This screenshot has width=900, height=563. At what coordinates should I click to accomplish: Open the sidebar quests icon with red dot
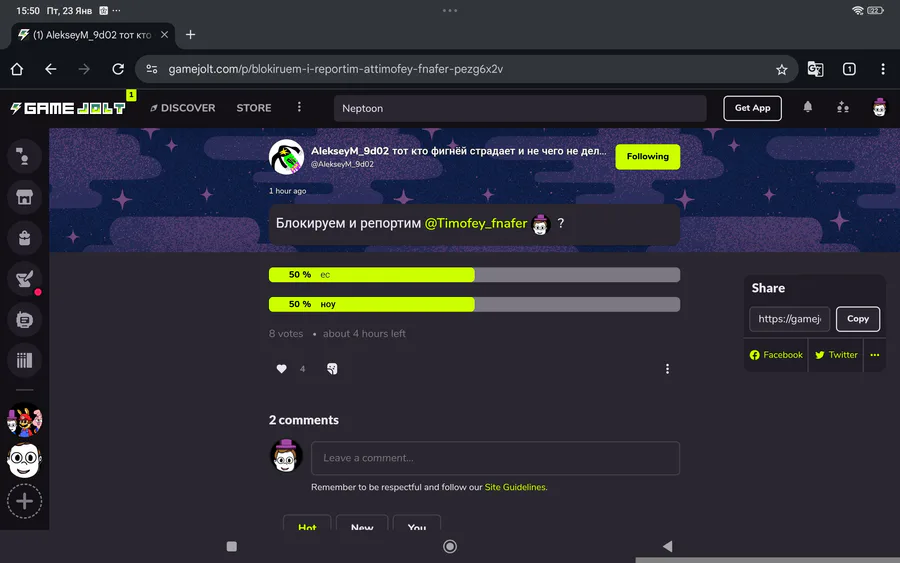(24, 279)
